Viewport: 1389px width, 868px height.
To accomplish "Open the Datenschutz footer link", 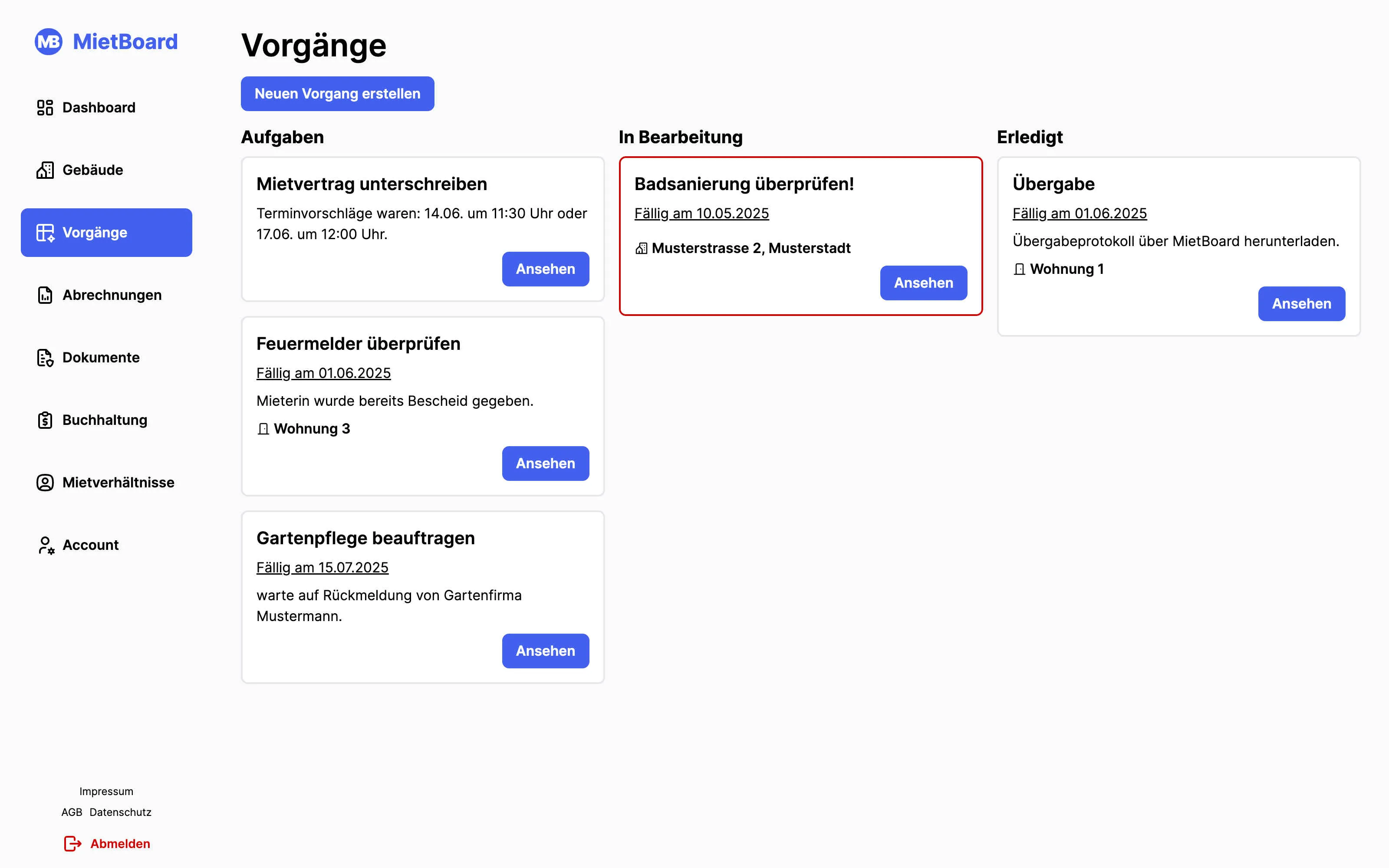I will pyautogui.click(x=121, y=812).
